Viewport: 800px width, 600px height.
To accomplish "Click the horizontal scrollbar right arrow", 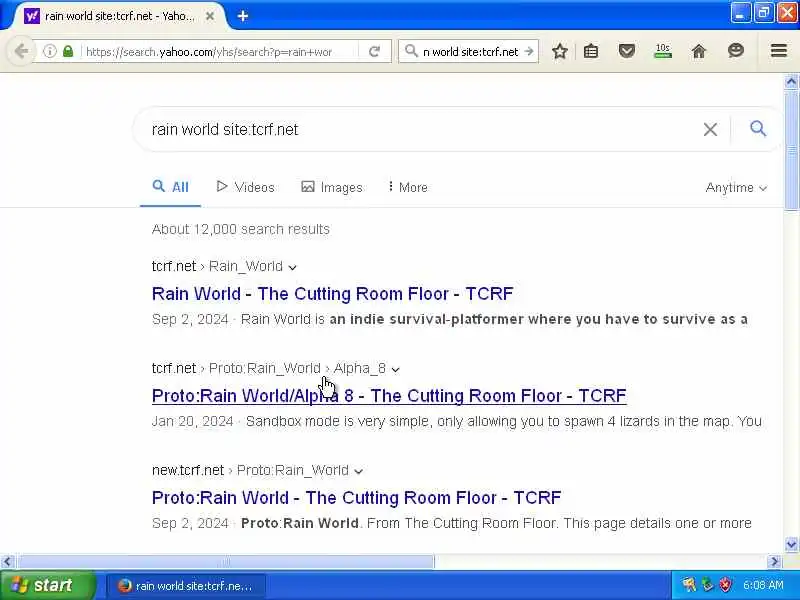I will [774, 562].
